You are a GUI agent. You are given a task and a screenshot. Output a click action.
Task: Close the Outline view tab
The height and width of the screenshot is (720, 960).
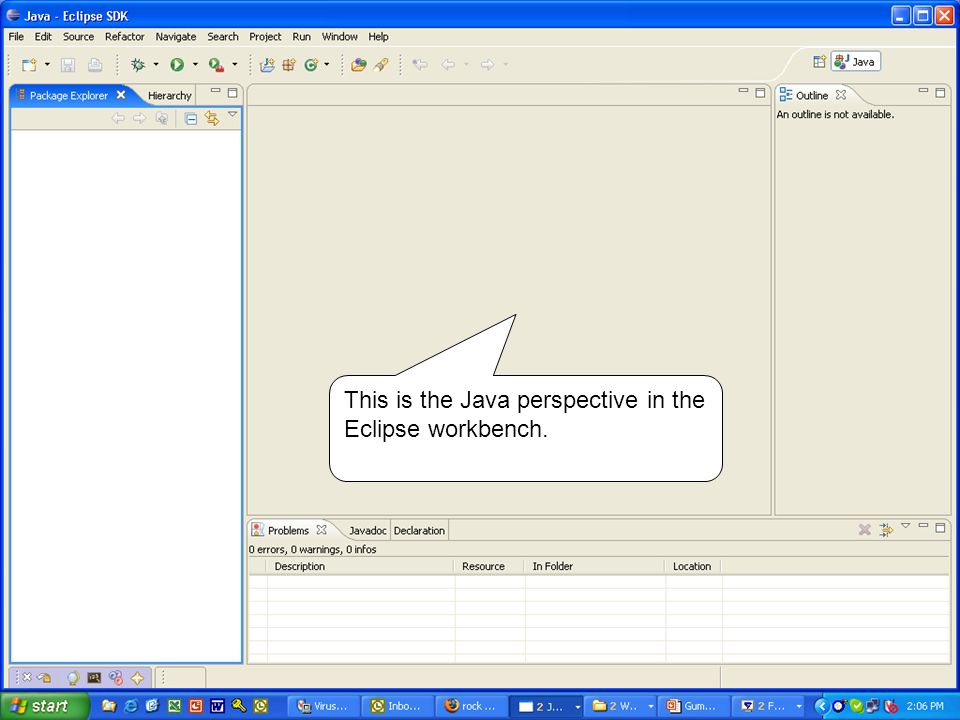click(841, 95)
